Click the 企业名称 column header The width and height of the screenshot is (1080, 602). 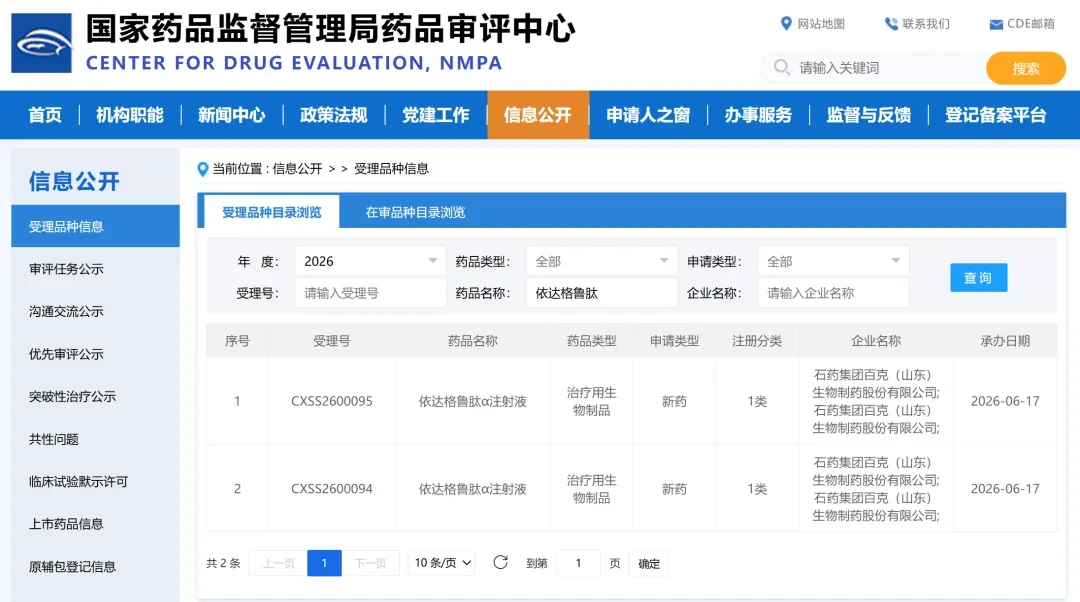click(875, 340)
